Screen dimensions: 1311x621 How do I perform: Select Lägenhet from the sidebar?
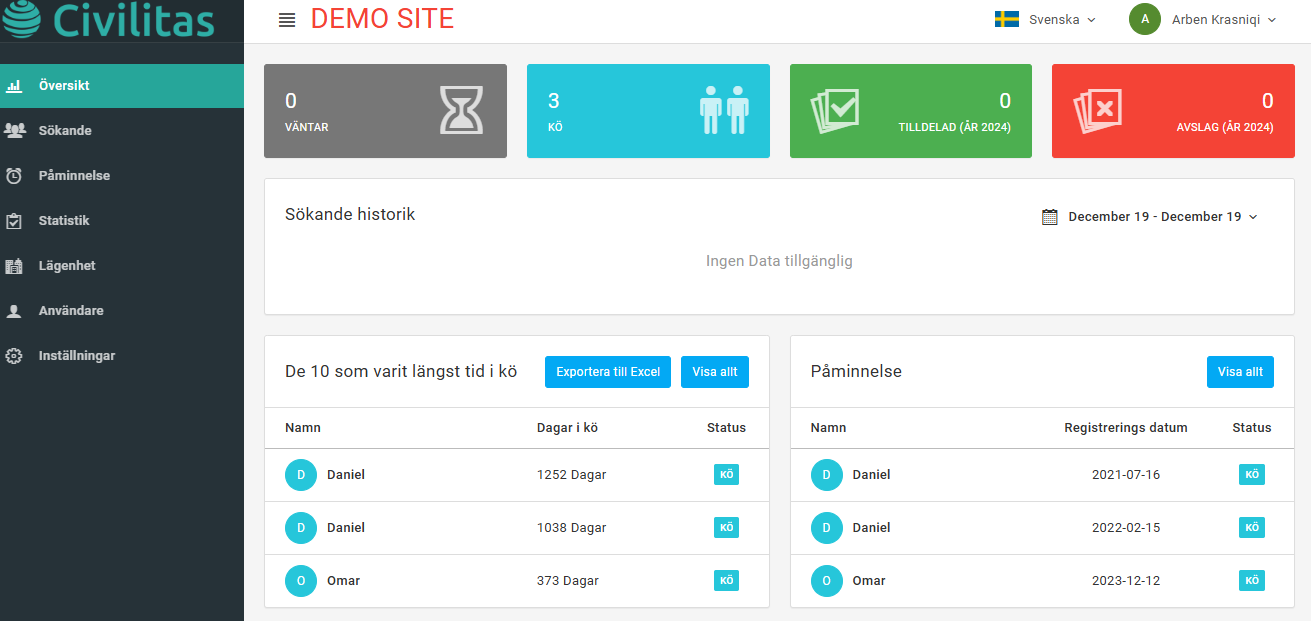(x=67, y=266)
